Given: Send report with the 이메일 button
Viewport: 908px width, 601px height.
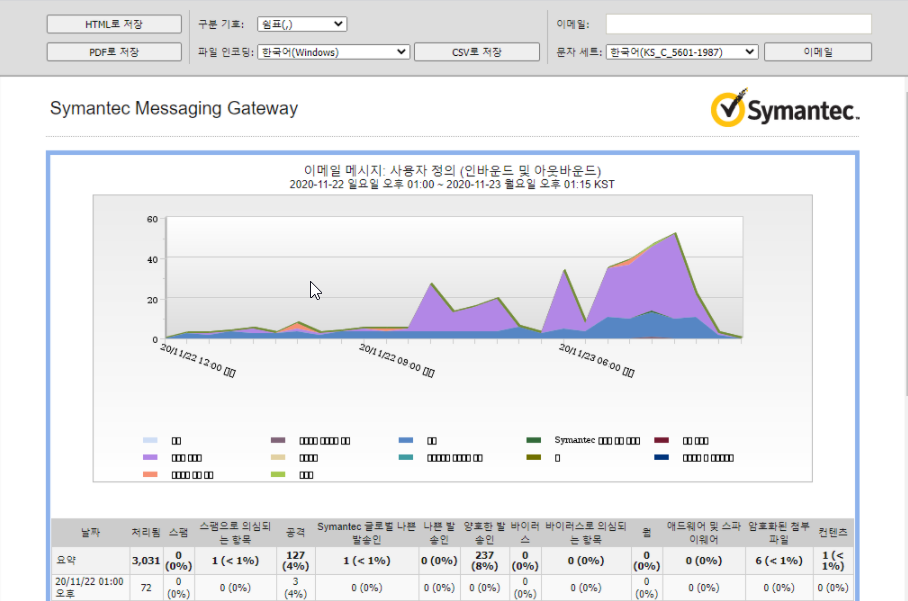Looking at the screenshot, I should tap(818, 52).
